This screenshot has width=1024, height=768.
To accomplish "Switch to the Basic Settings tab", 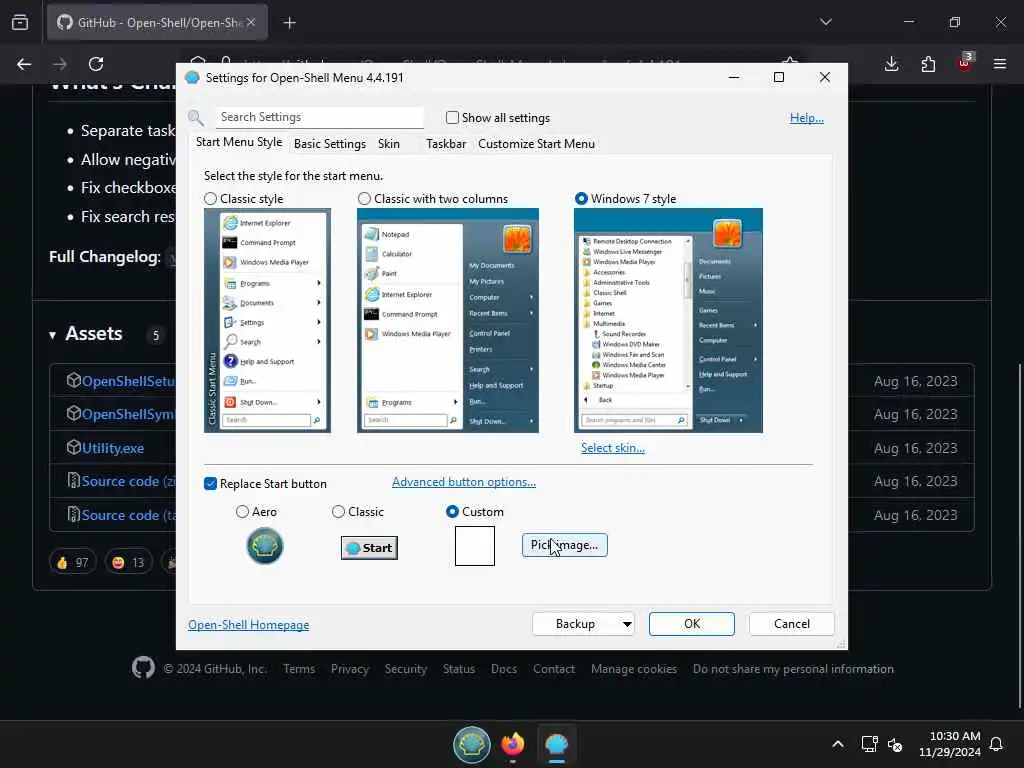I will (x=330, y=144).
